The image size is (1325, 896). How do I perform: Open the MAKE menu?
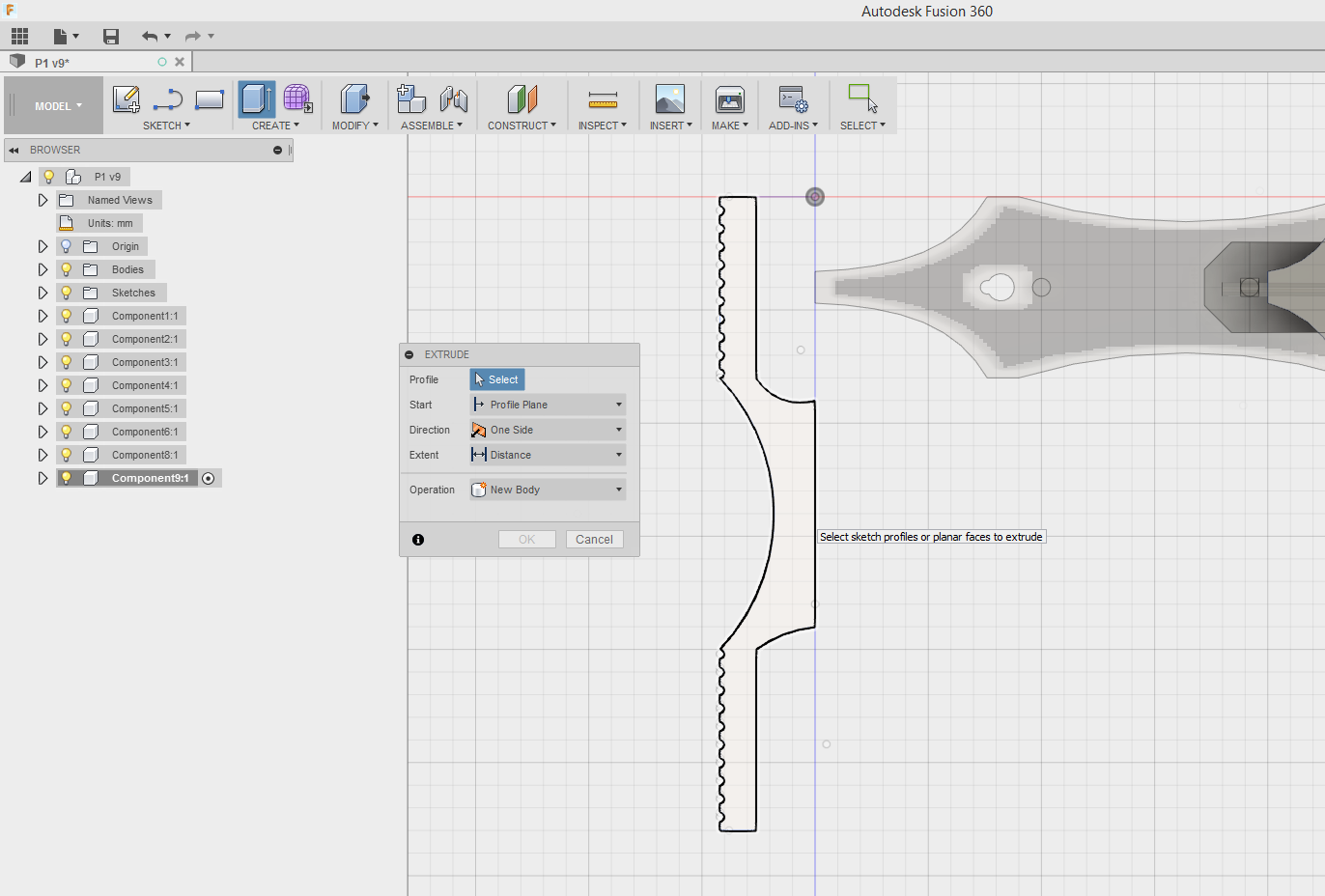[730, 126]
